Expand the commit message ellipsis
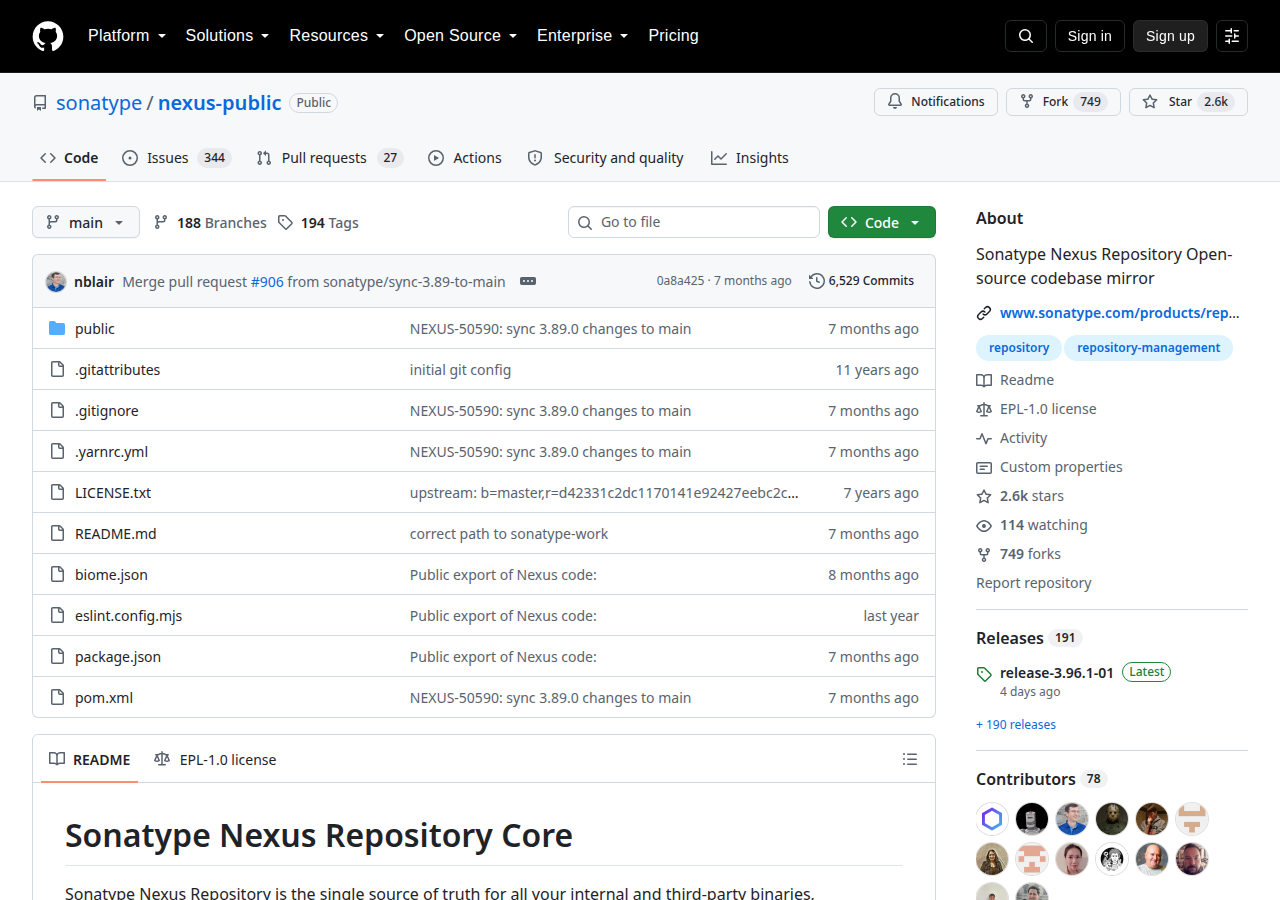1280x900 pixels. (528, 281)
